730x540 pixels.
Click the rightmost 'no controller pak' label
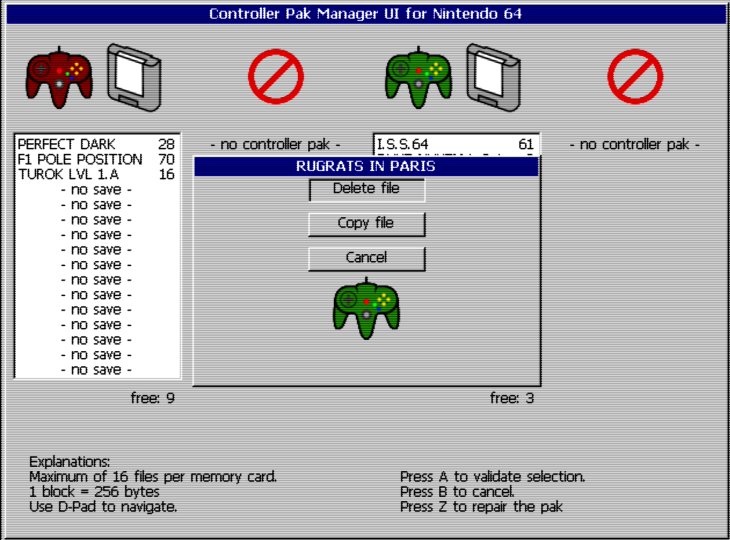tap(635, 145)
